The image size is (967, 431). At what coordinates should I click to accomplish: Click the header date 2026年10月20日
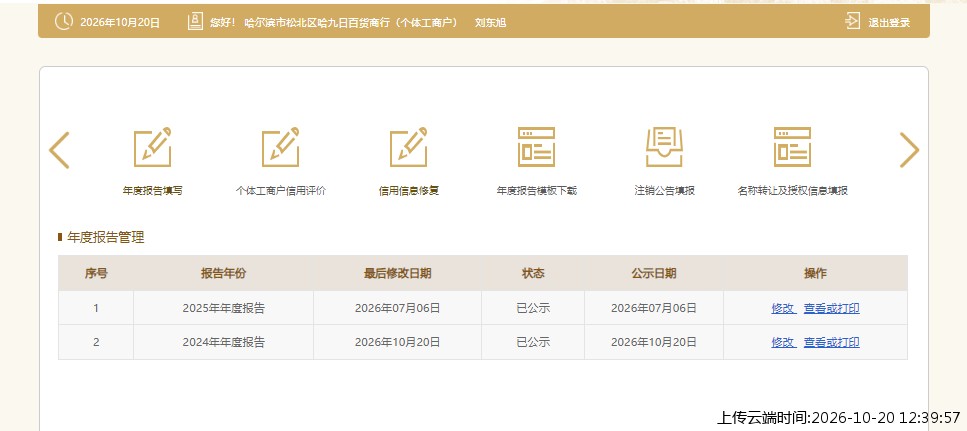pyautogui.click(x=120, y=23)
